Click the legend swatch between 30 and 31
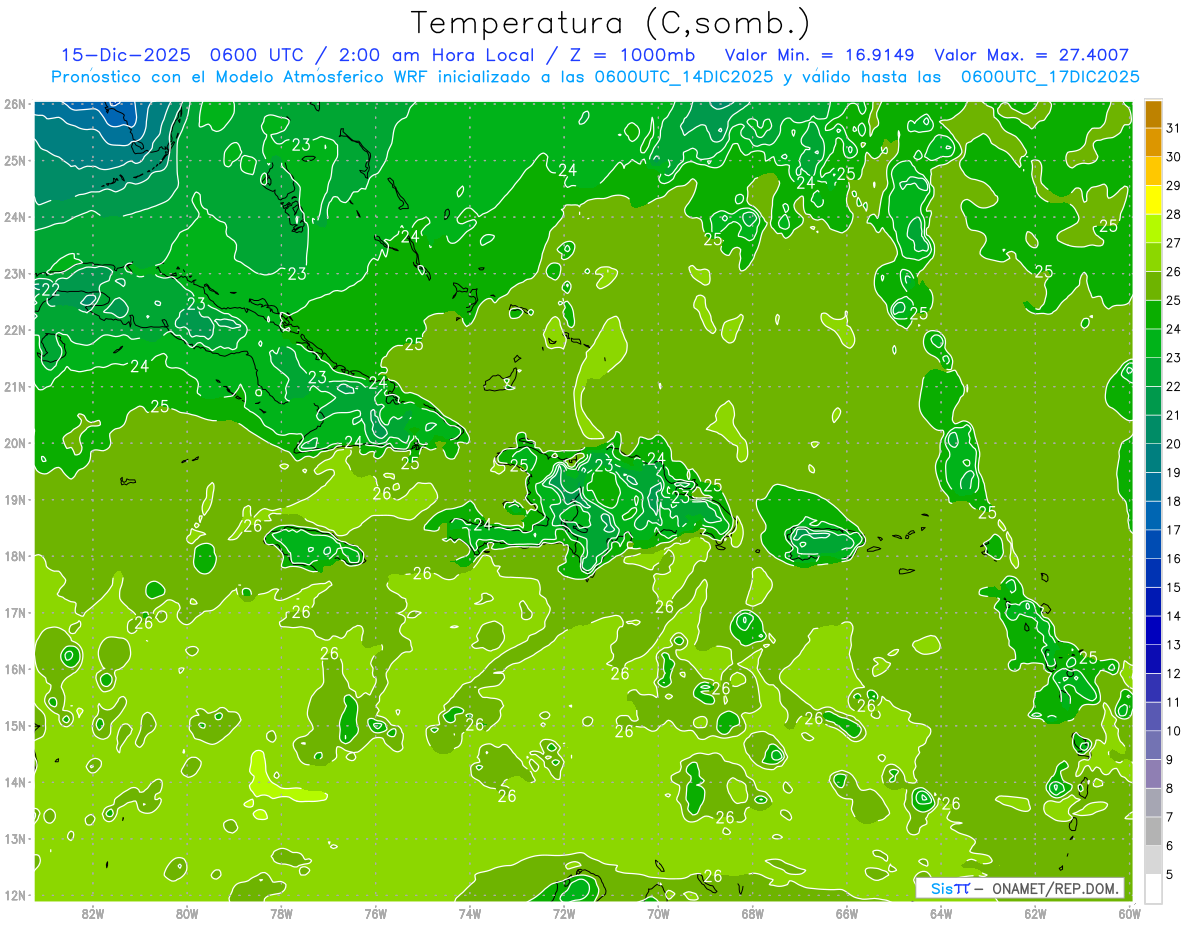Screen dimensions: 1200x927 [1153, 142]
